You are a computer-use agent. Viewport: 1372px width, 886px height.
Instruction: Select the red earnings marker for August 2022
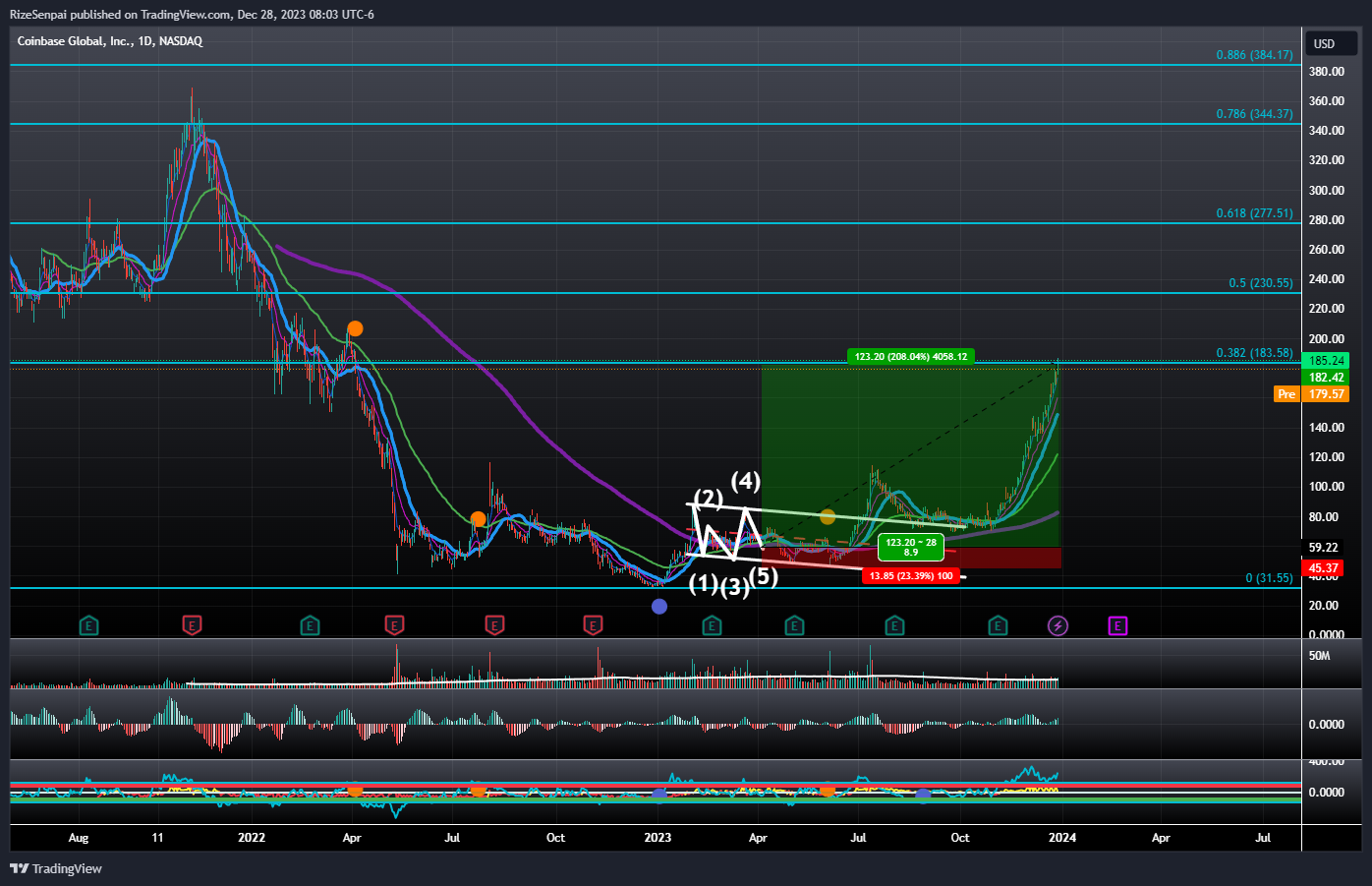[494, 624]
